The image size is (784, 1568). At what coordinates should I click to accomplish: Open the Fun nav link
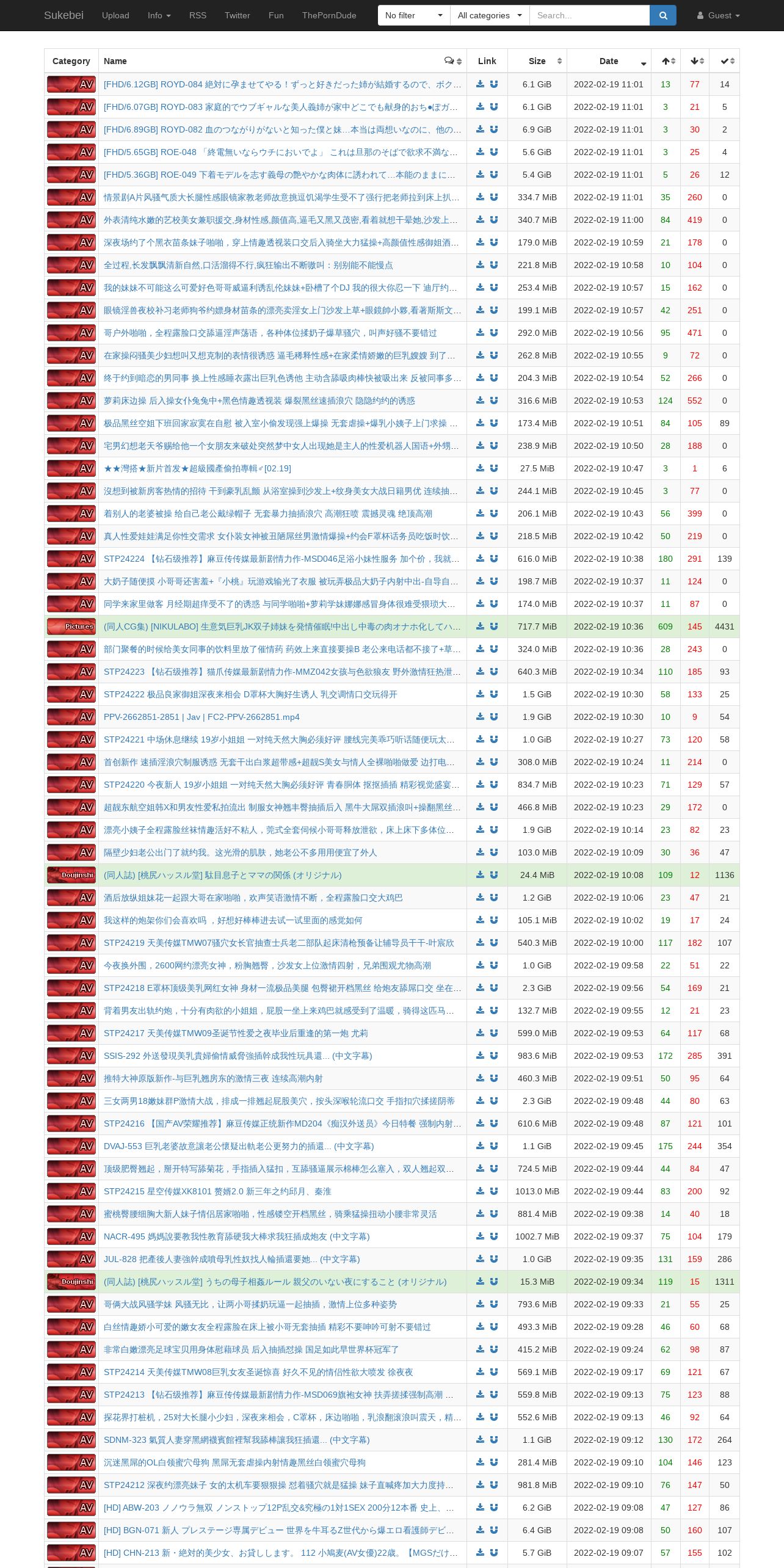(276, 15)
